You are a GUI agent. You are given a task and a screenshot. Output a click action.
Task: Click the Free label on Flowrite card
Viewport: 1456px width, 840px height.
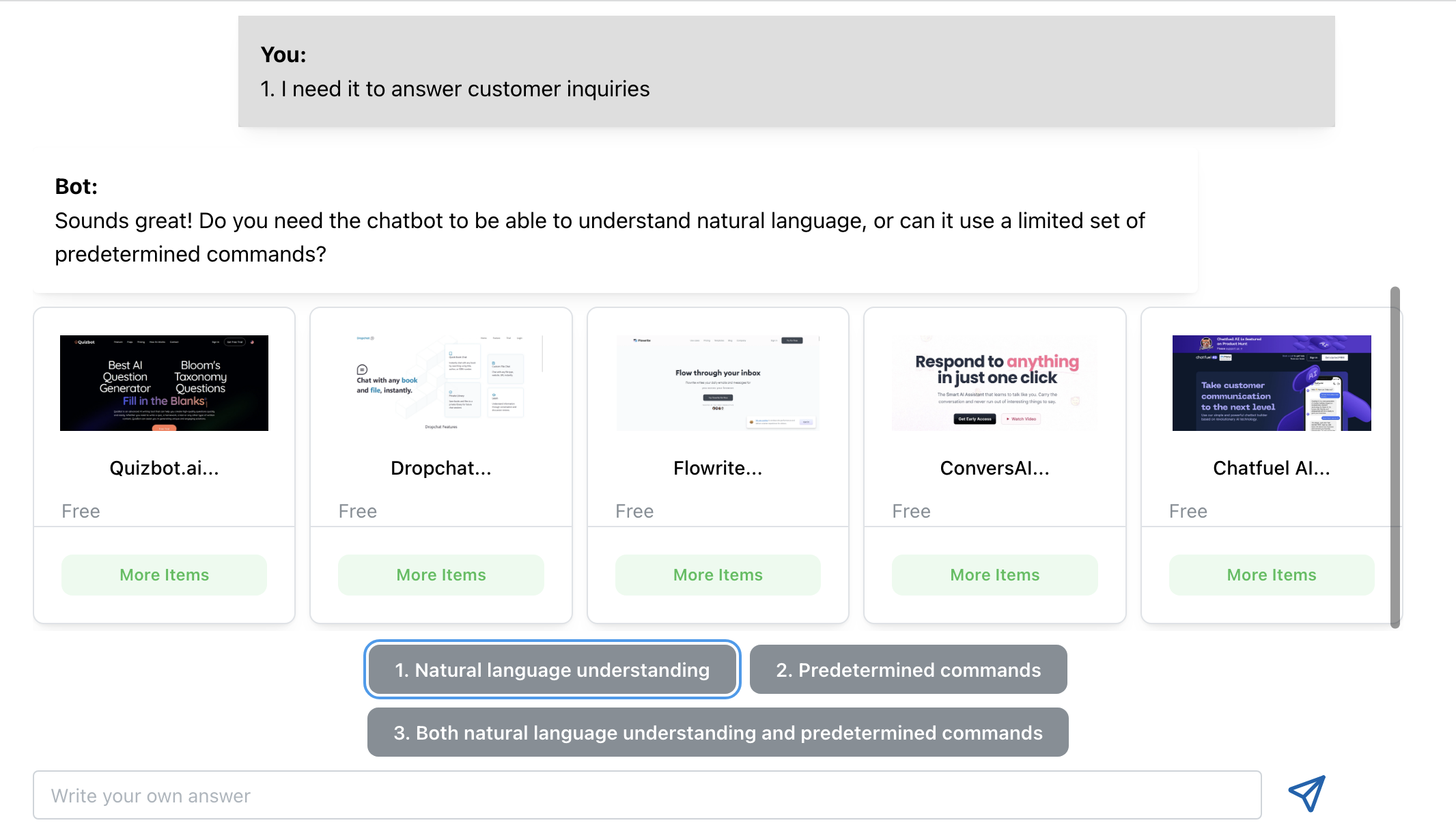click(x=634, y=512)
